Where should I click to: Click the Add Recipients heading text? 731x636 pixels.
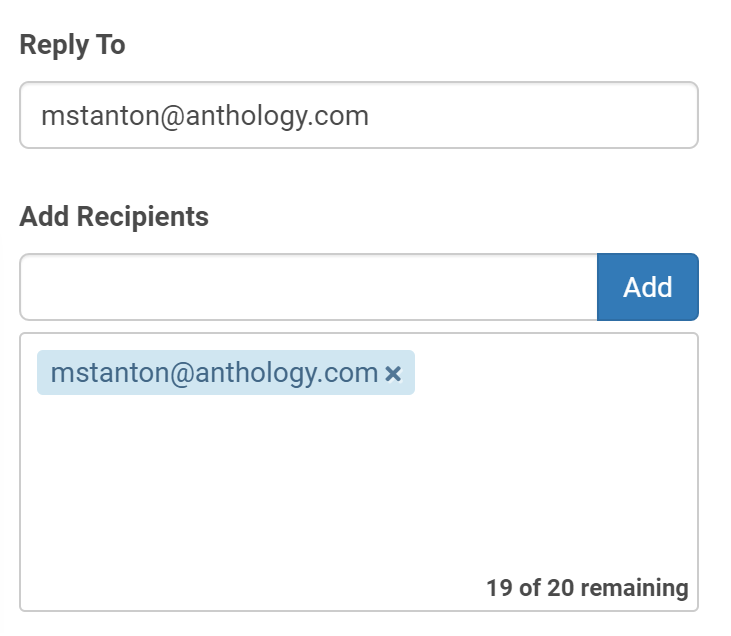tap(114, 217)
